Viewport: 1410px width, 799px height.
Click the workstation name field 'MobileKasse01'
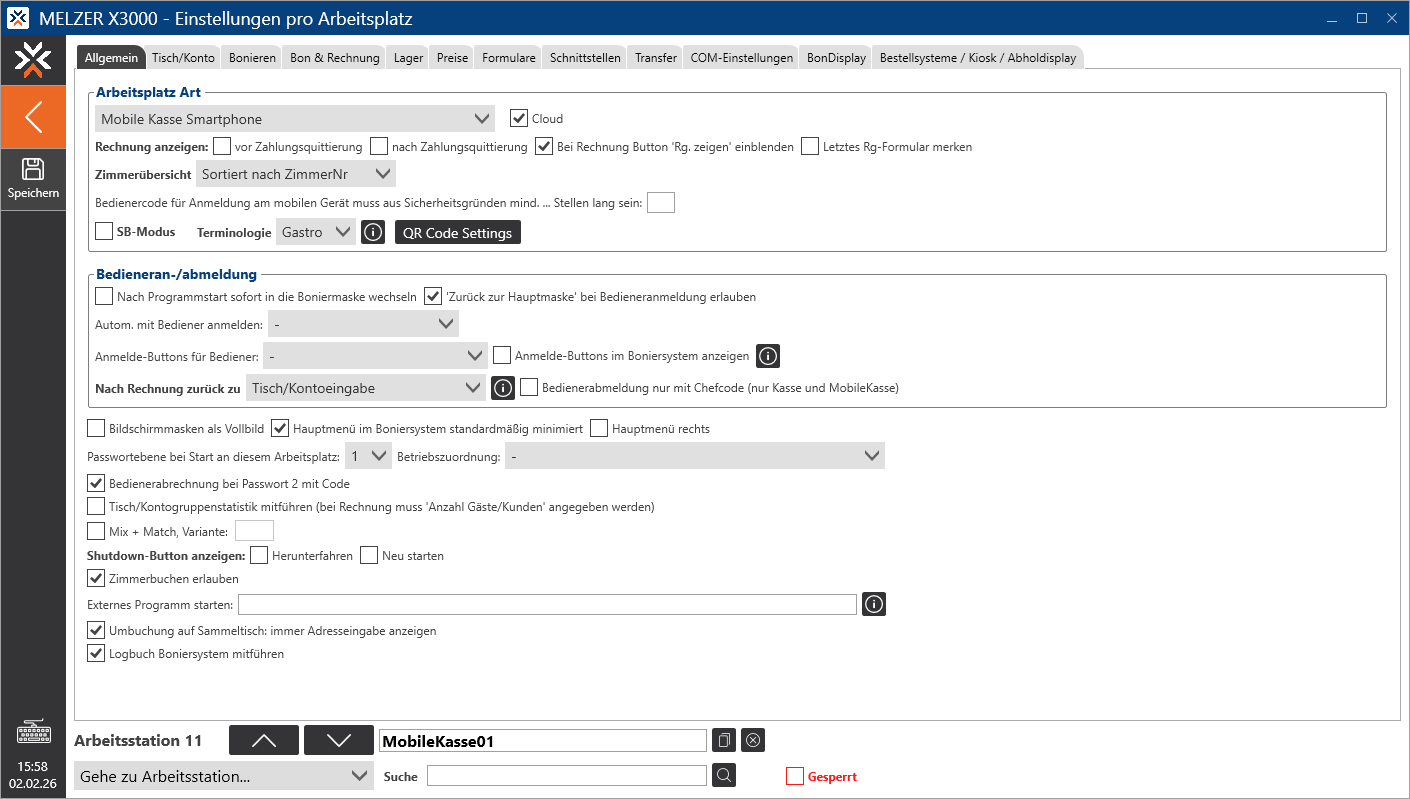pyautogui.click(x=543, y=741)
